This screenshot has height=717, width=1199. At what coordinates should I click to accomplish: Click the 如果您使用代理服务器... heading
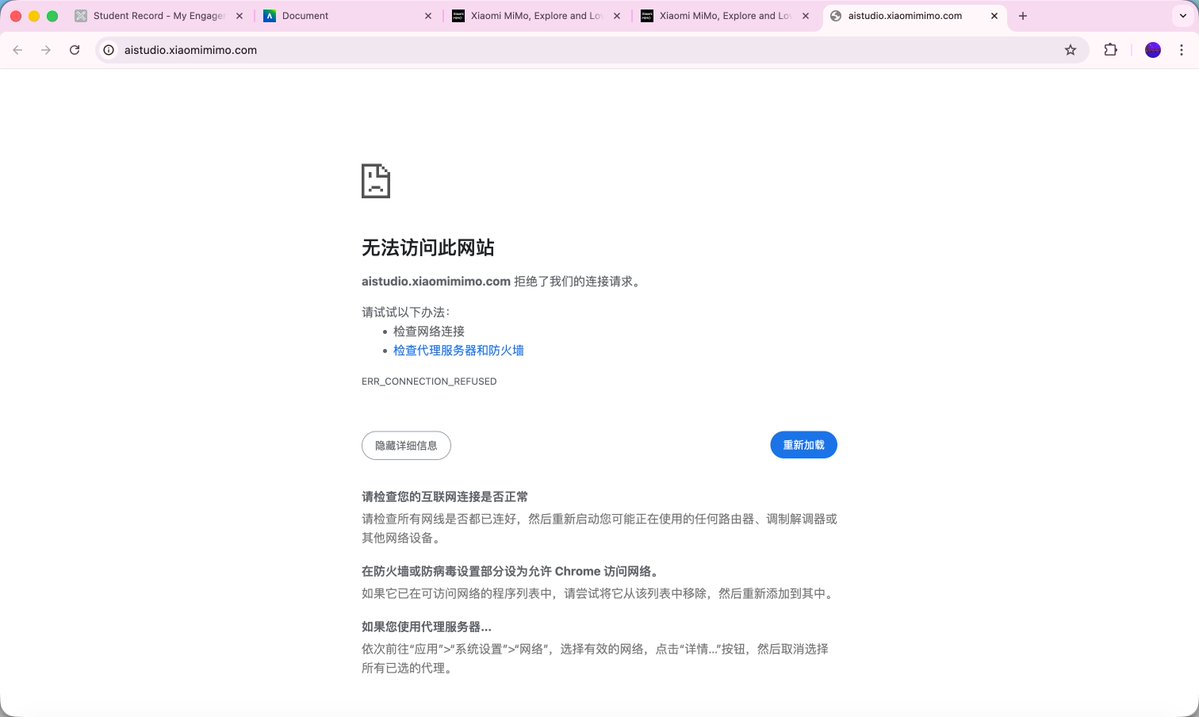pos(427,626)
